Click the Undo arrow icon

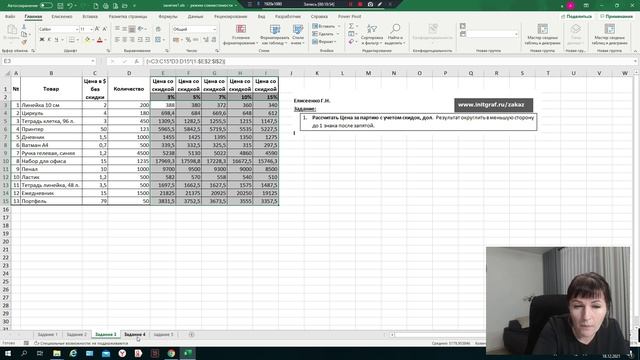tap(70, 6)
